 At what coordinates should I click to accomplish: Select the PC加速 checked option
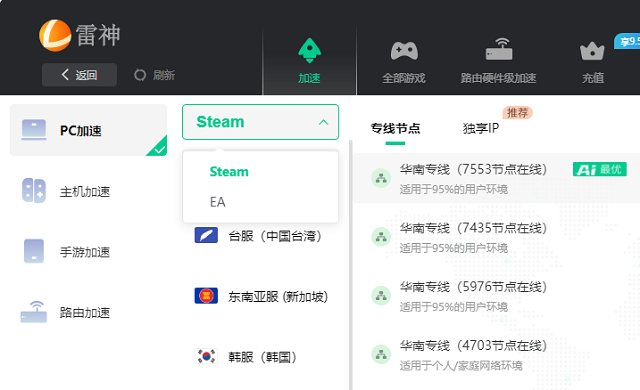tap(88, 130)
